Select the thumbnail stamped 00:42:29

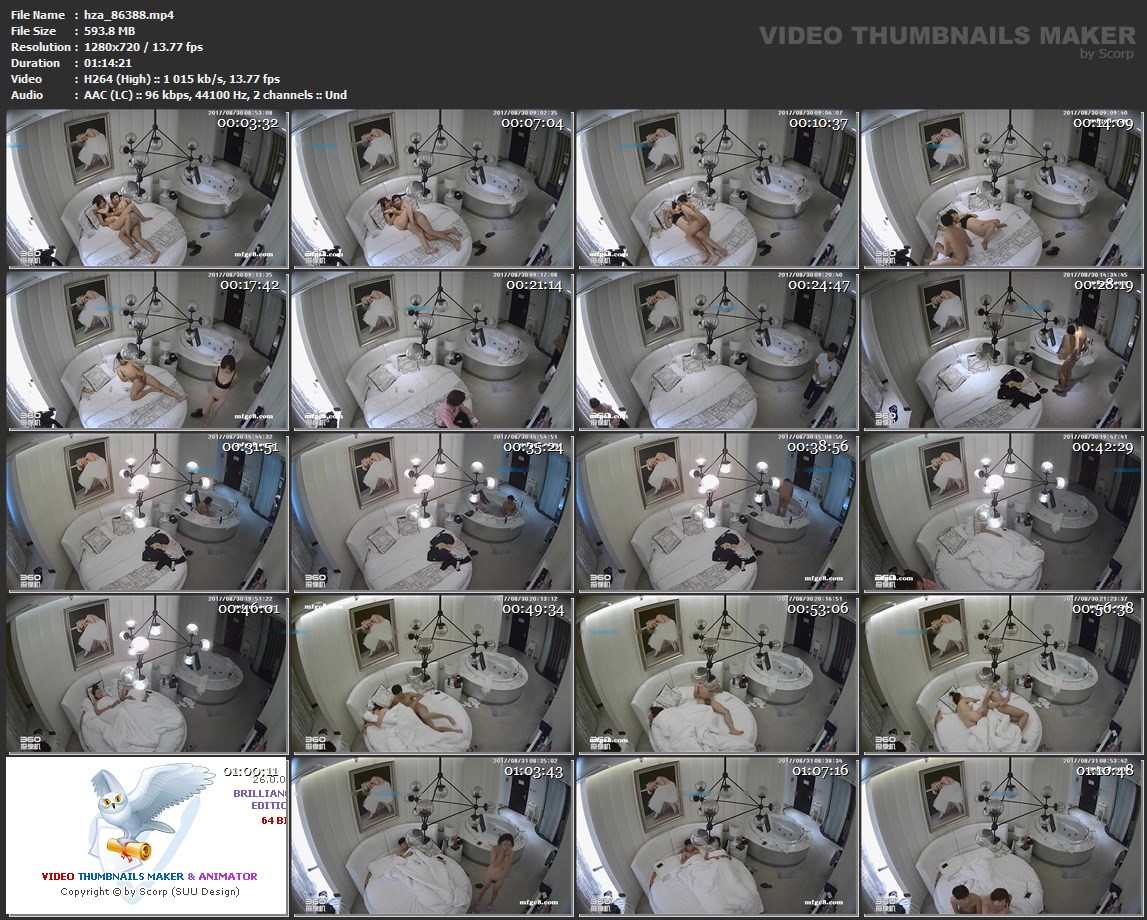[1001, 511]
